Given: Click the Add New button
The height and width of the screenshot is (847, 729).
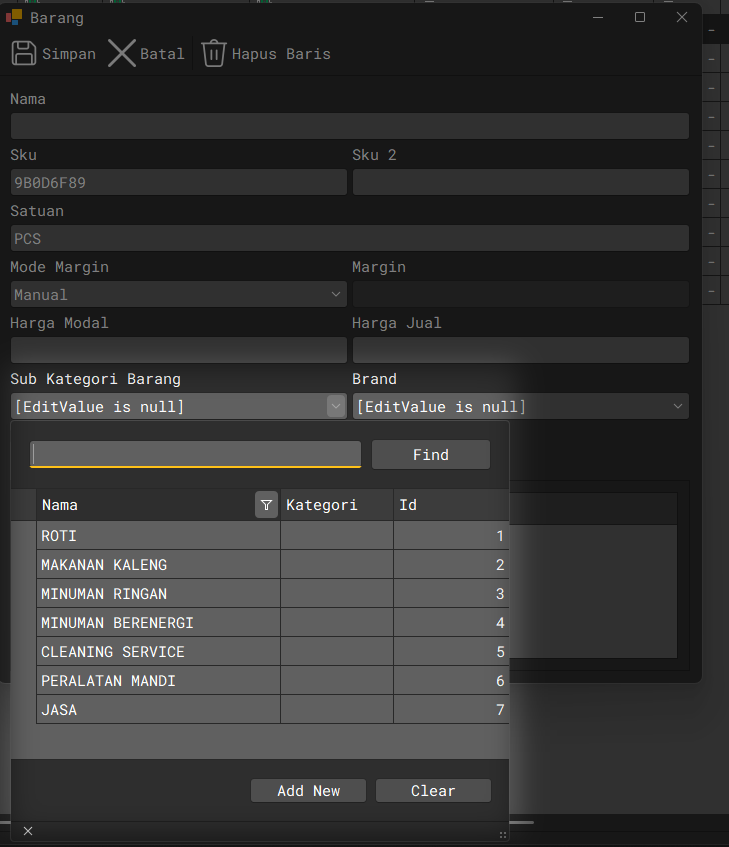Looking at the screenshot, I should click(x=308, y=791).
